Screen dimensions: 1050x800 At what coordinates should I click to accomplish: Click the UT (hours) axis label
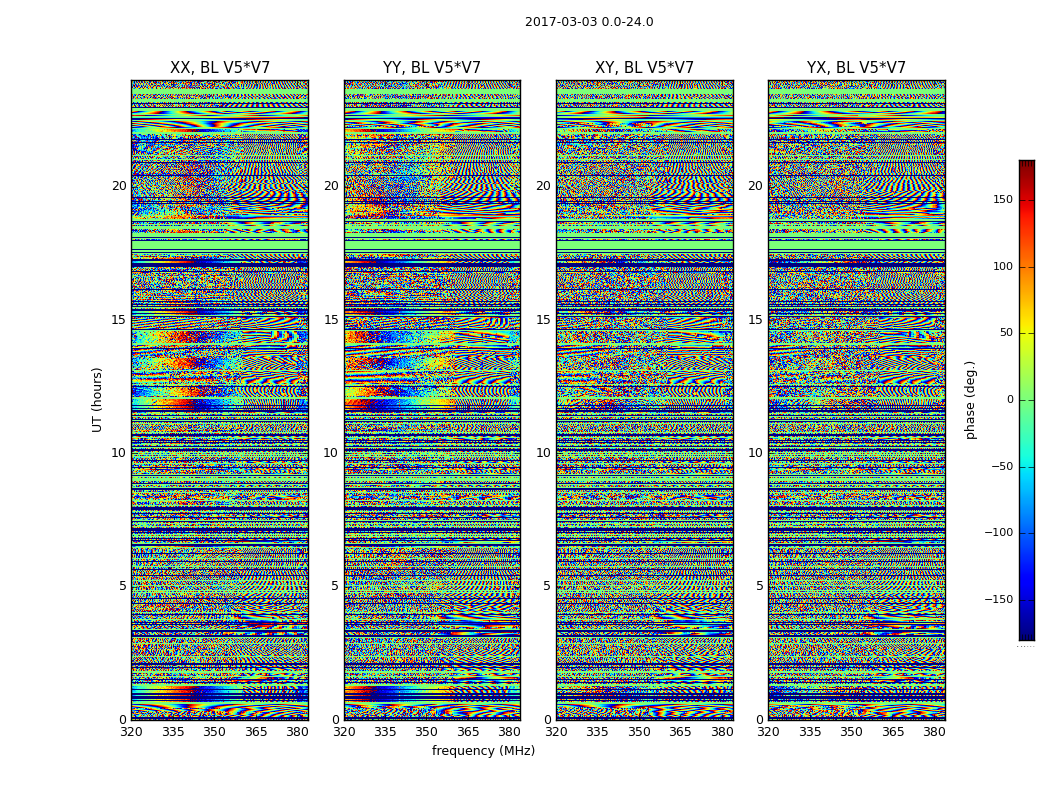97,400
